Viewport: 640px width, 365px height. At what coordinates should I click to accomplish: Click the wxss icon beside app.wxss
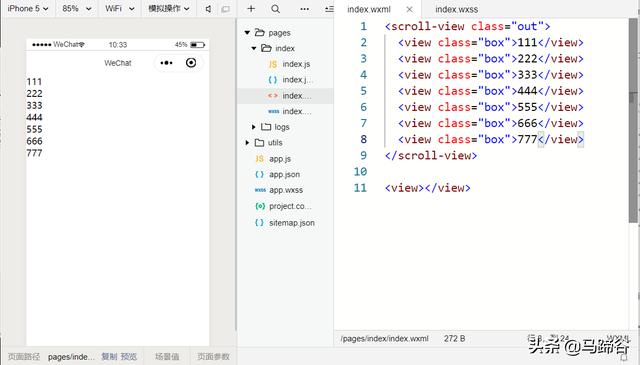point(260,190)
